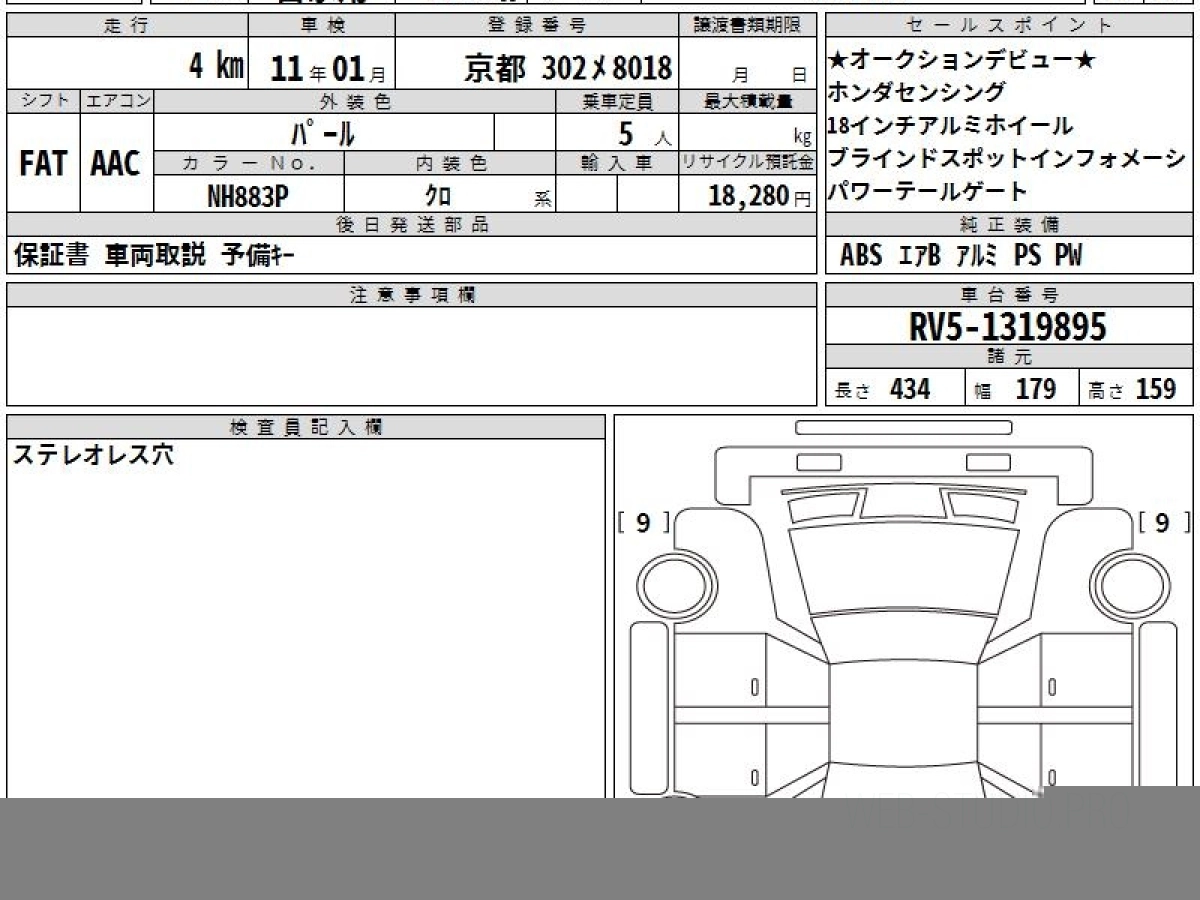Click the AAC air conditioner cell

tap(116, 164)
